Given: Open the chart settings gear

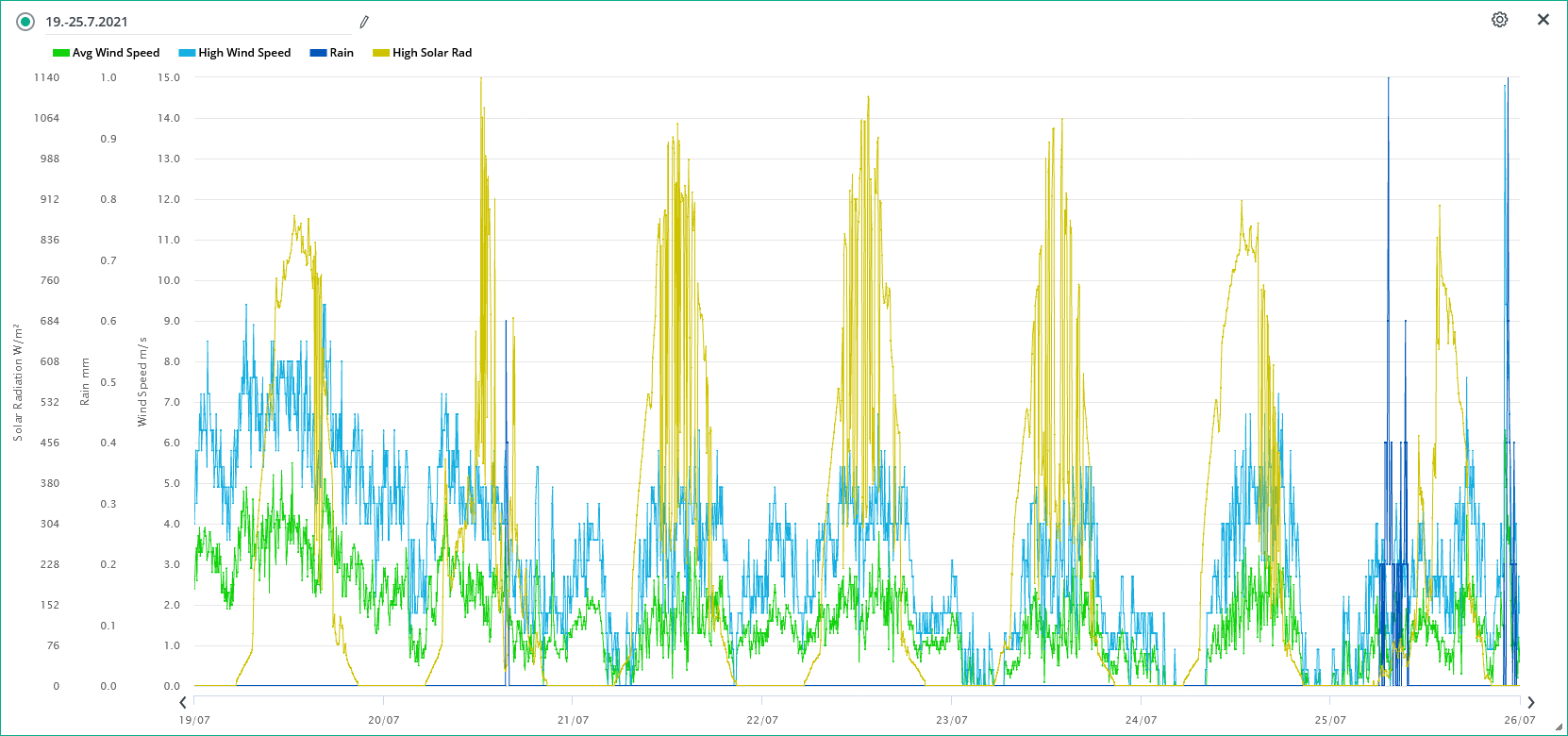Looking at the screenshot, I should (1499, 20).
